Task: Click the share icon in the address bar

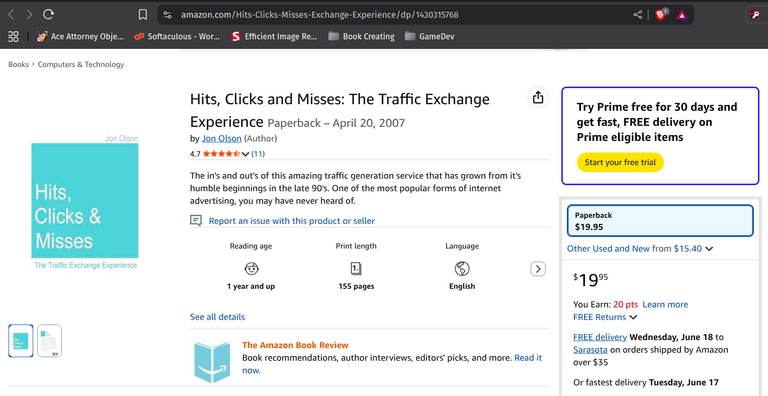Action: click(x=637, y=15)
